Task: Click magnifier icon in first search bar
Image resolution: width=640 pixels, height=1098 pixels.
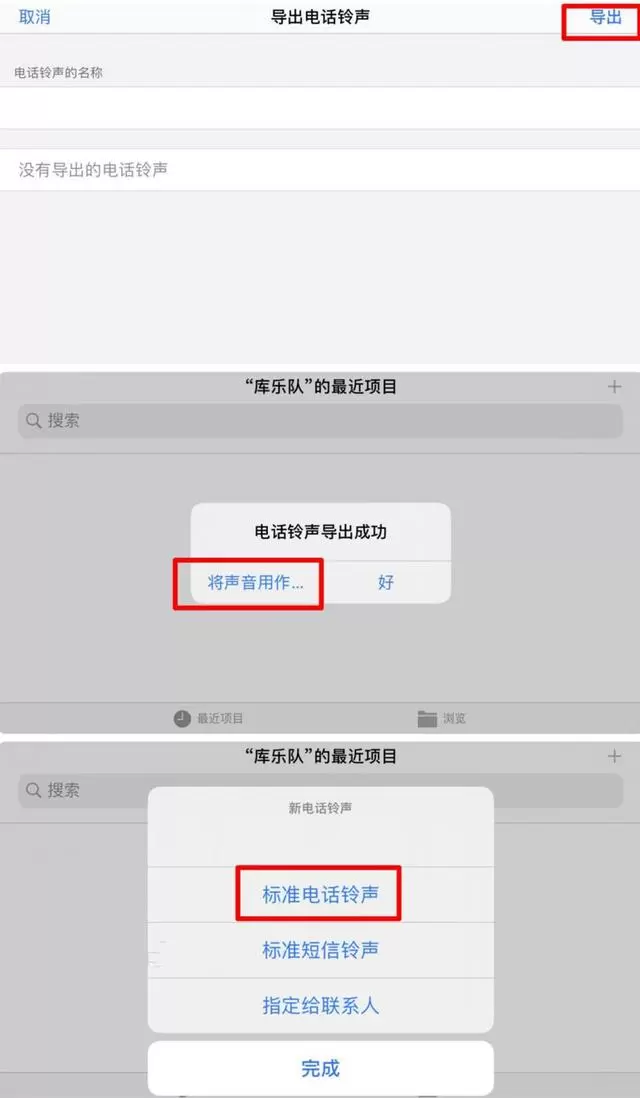Action: [x=33, y=421]
